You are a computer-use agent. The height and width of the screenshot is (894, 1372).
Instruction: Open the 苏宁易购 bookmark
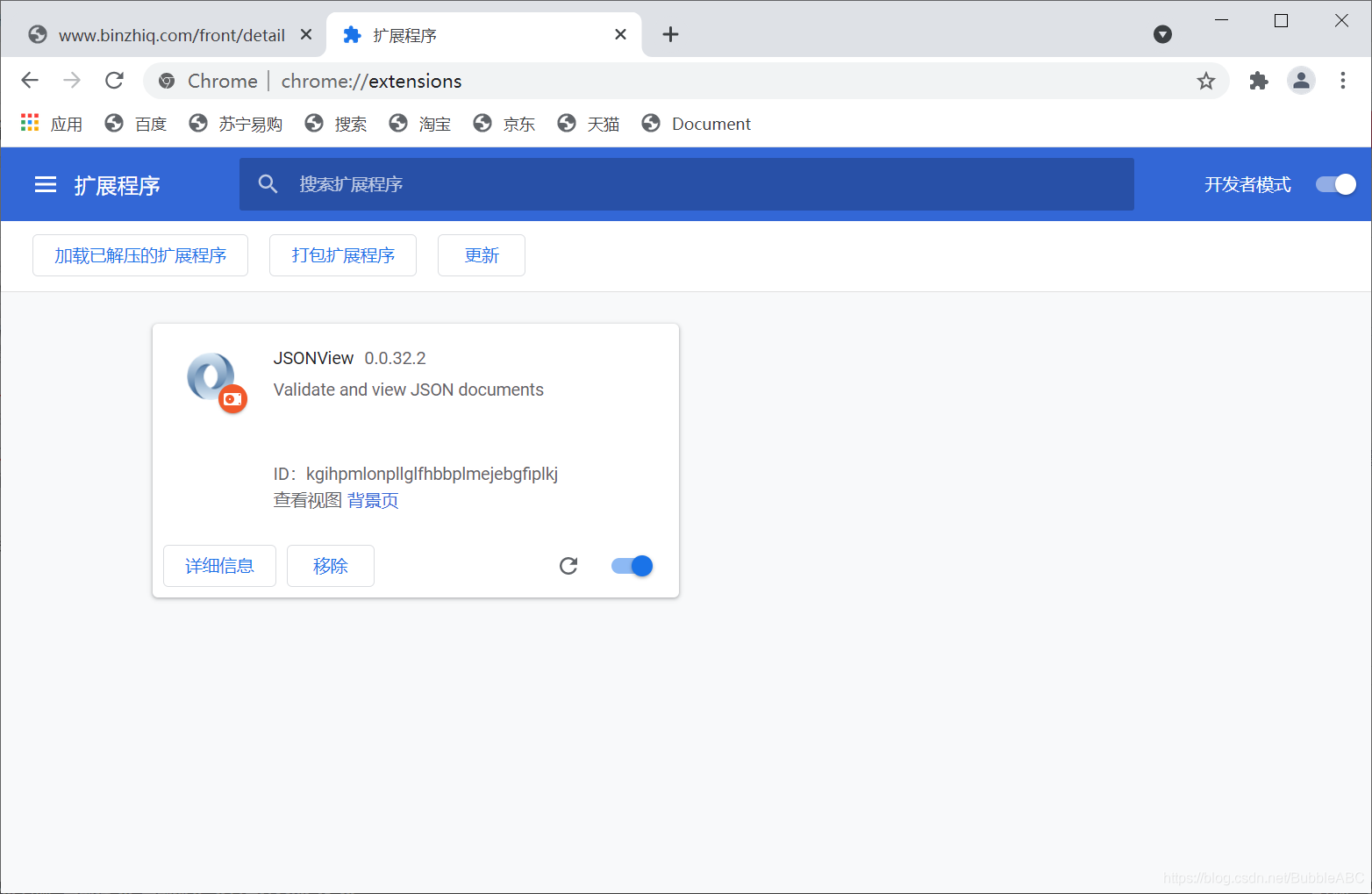pyautogui.click(x=235, y=124)
